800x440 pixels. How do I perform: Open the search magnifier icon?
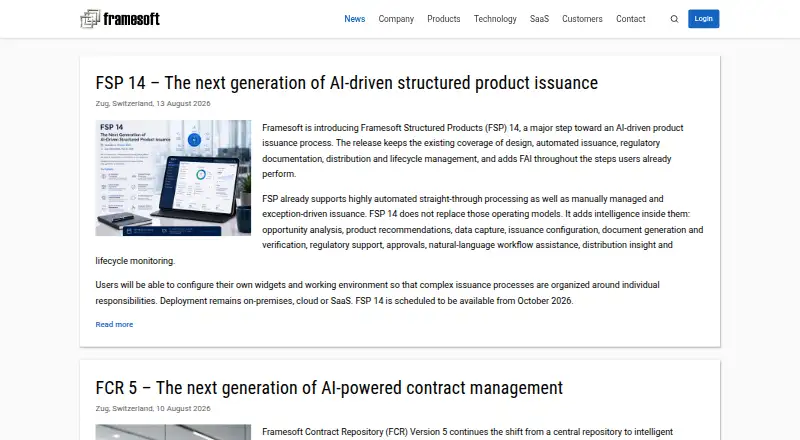tap(674, 19)
